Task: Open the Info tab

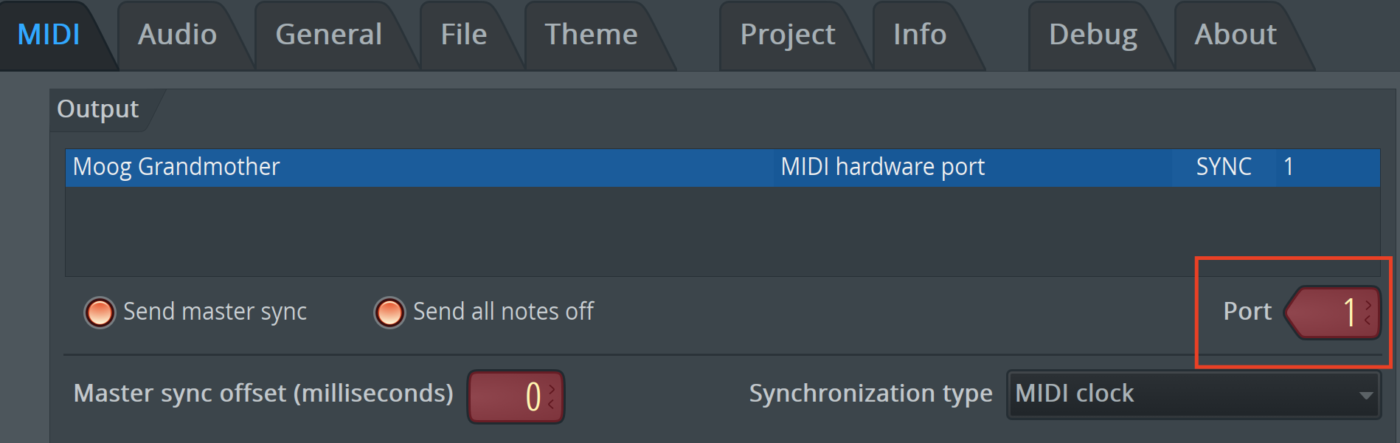Action: (x=919, y=35)
